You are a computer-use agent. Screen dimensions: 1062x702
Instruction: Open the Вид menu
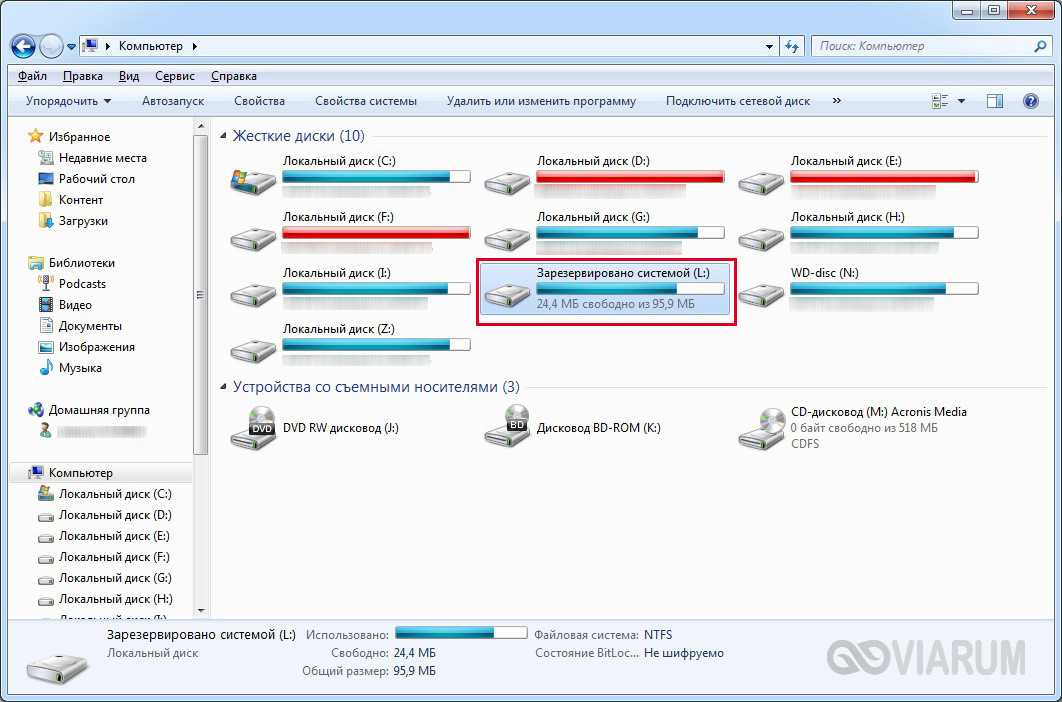129,76
